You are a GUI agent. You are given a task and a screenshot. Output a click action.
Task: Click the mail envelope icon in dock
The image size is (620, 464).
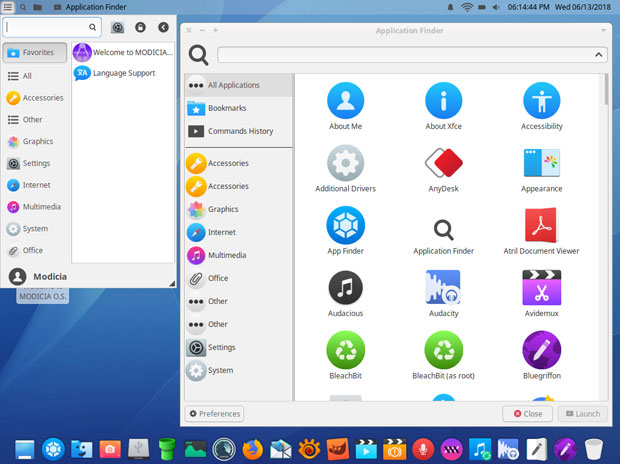[281, 449]
